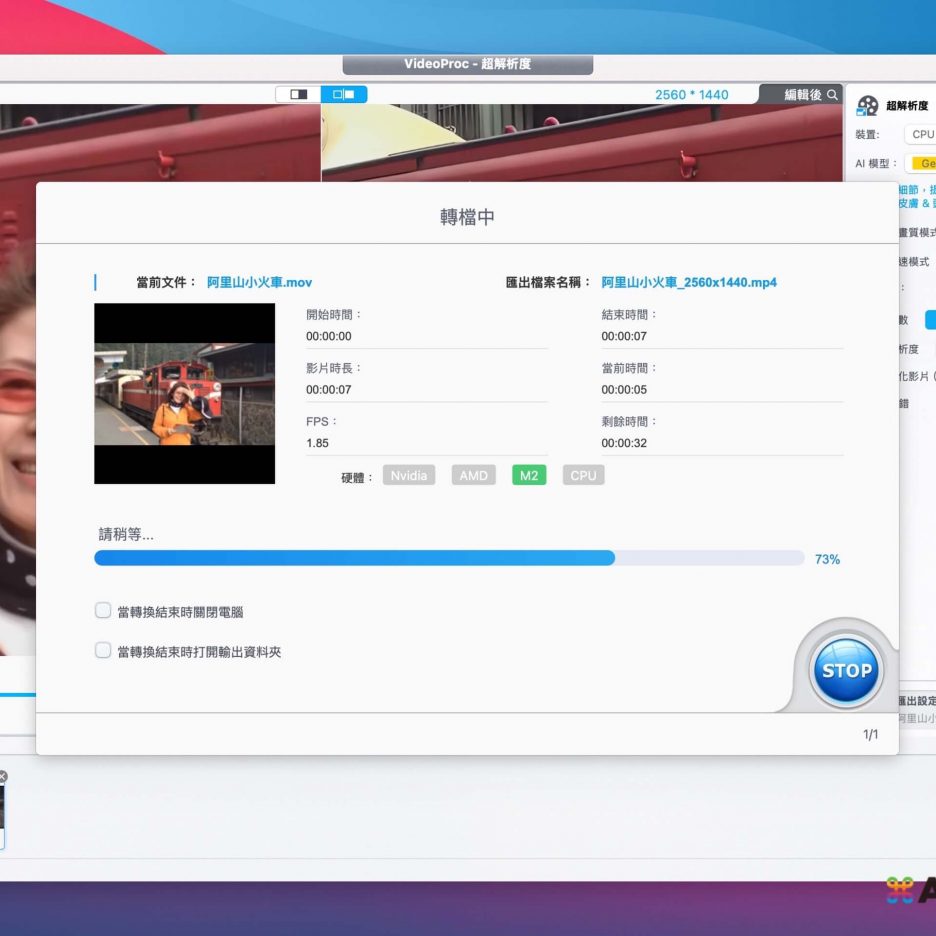
Task: Open the 裝置 CPU dropdown
Action: pyautogui.click(x=920, y=134)
